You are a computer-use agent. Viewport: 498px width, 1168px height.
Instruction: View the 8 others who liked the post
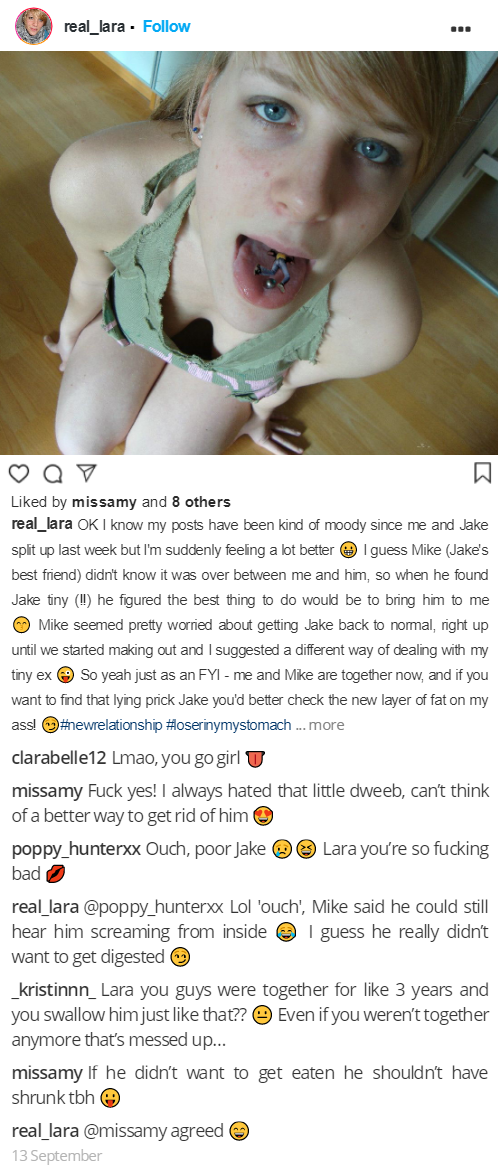200,502
